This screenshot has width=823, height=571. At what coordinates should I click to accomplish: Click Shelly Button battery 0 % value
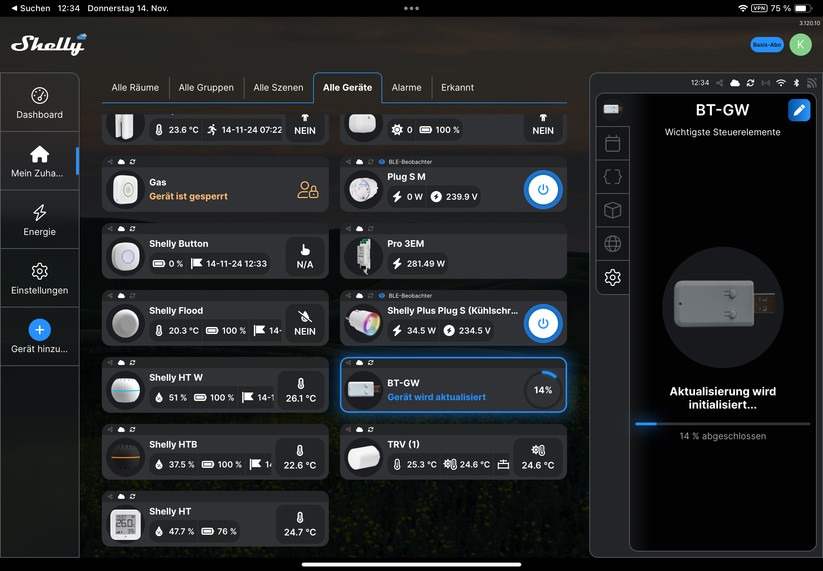[176, 263]
